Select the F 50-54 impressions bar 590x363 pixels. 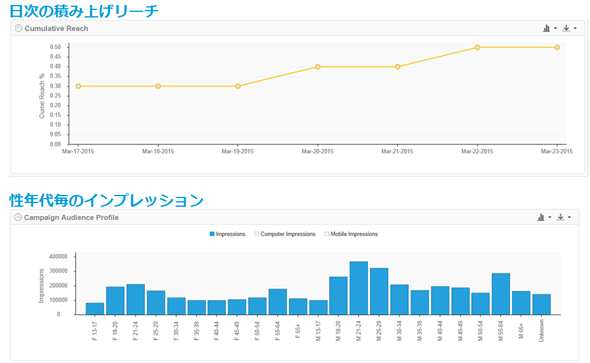pos(257,306)
